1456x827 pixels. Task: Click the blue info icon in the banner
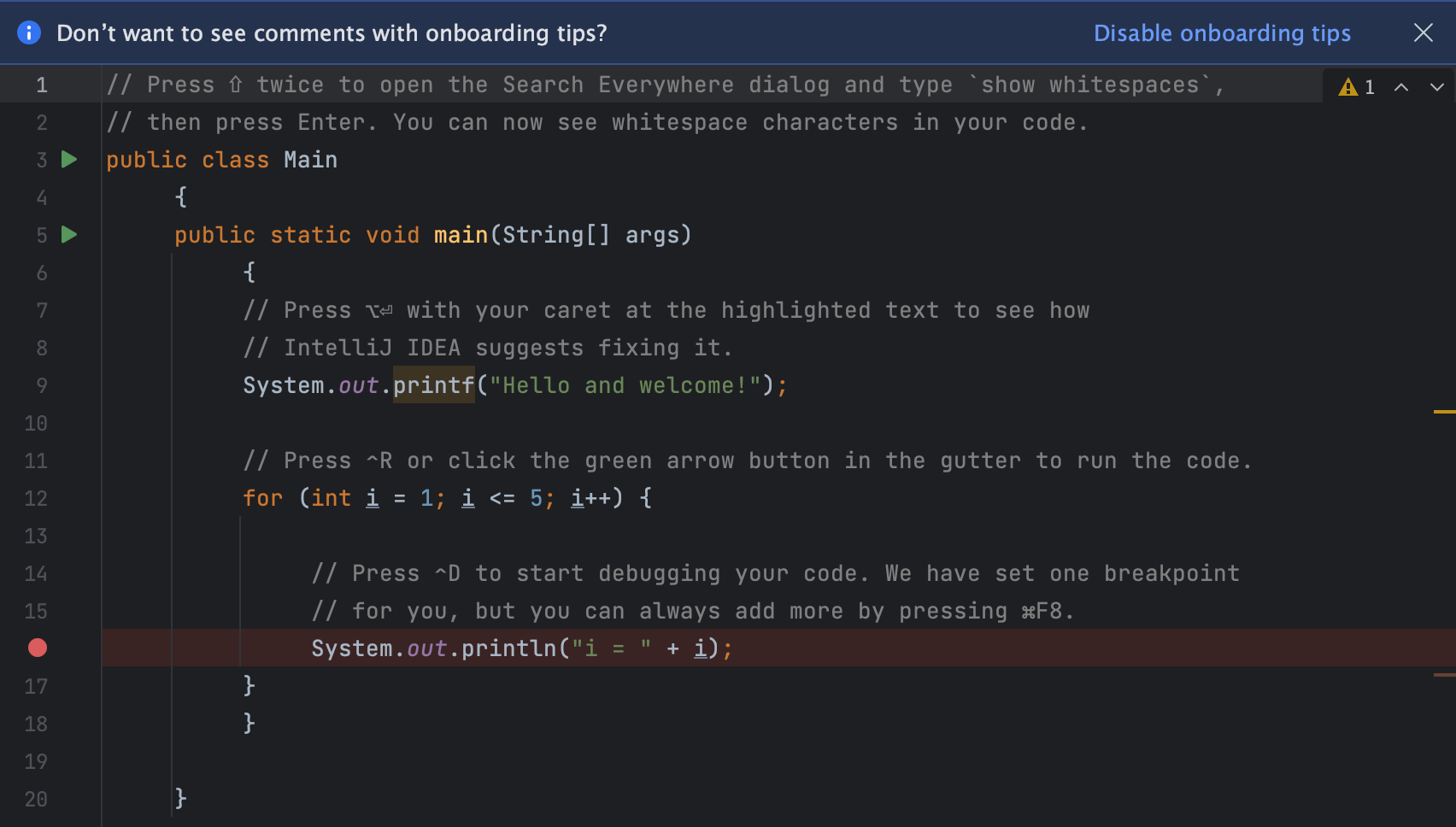tap(29, 33)
